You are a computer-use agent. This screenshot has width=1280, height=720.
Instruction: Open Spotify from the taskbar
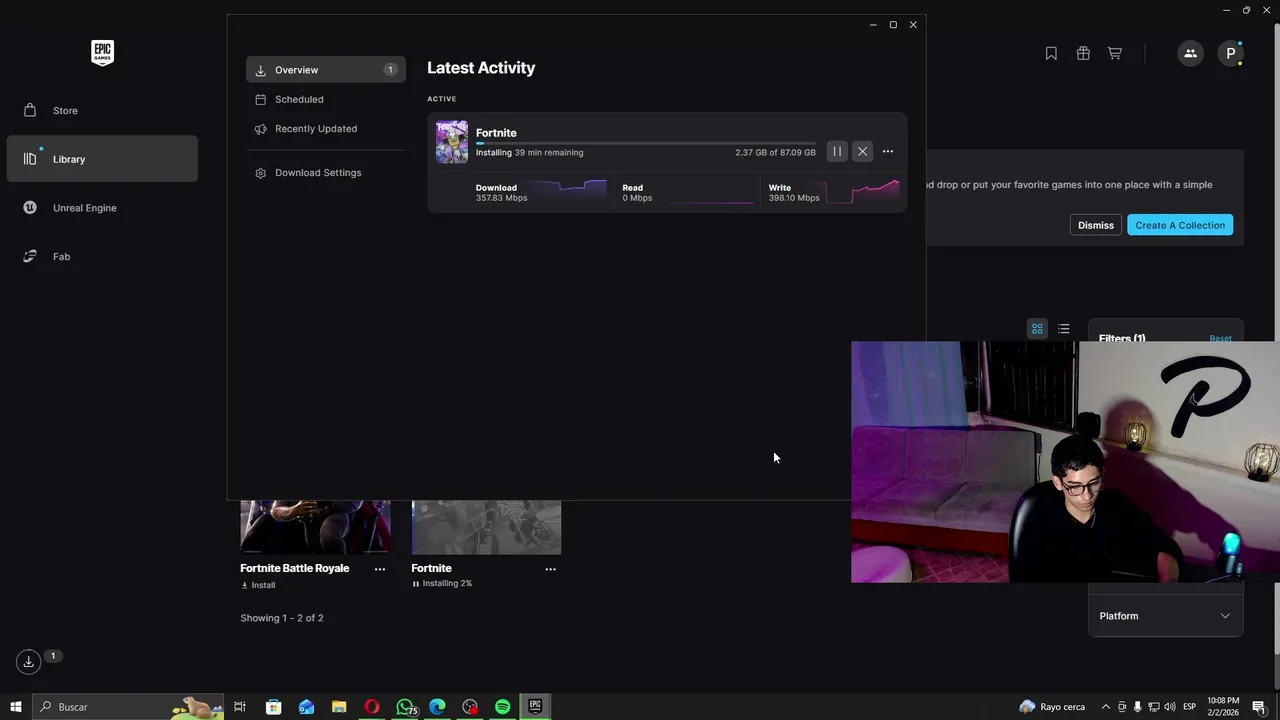pos(503,707)
